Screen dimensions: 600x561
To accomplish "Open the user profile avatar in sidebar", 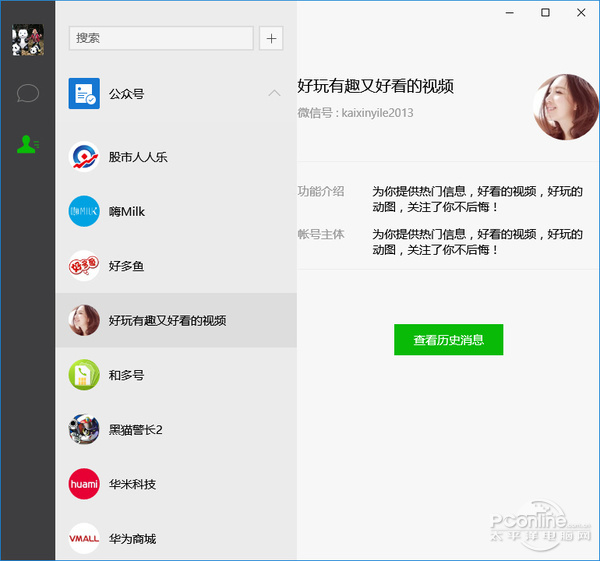I will pos(28,40).
